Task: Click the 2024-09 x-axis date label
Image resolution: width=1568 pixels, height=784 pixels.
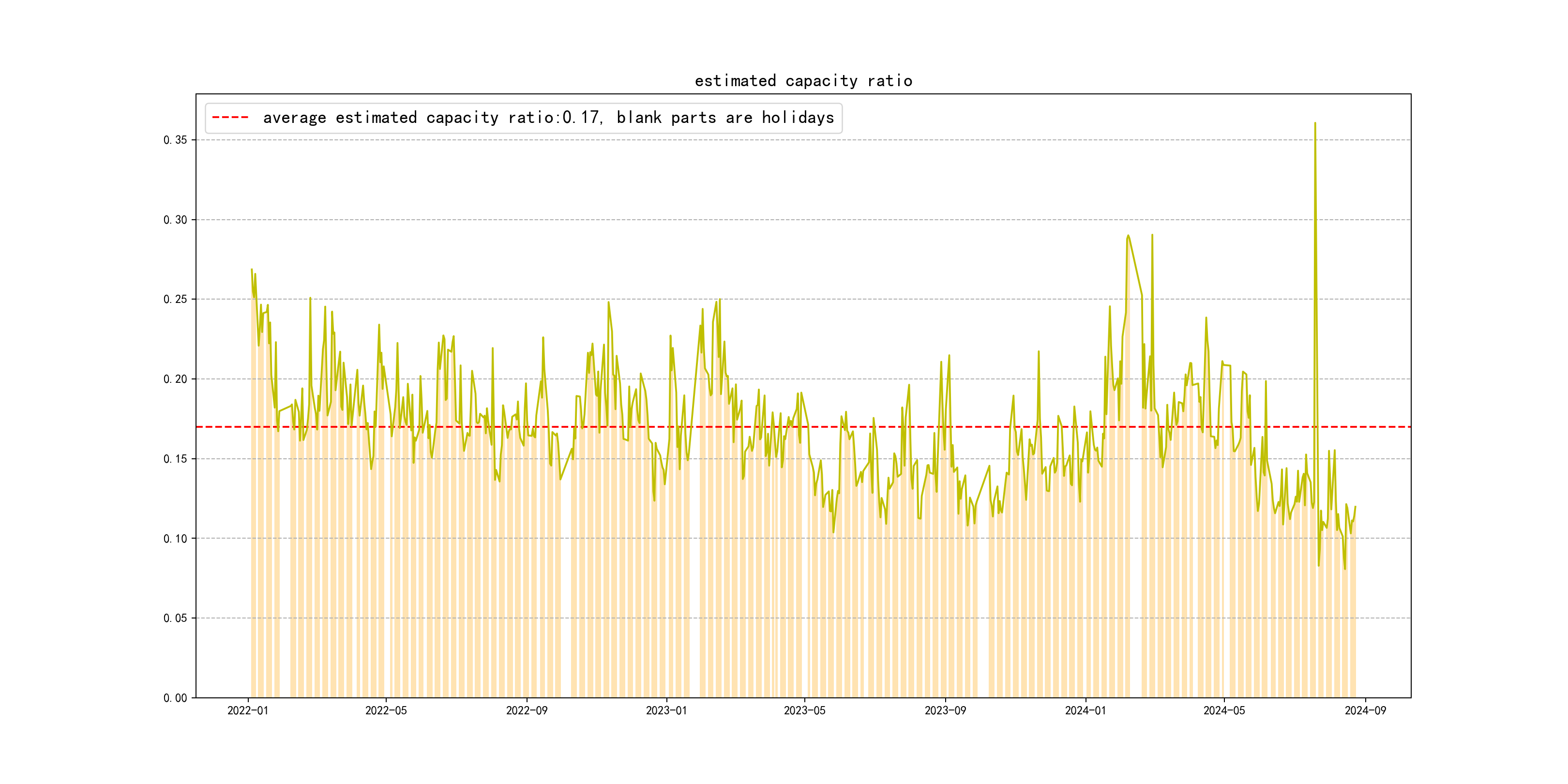Action: click(x=1365, y=711)
